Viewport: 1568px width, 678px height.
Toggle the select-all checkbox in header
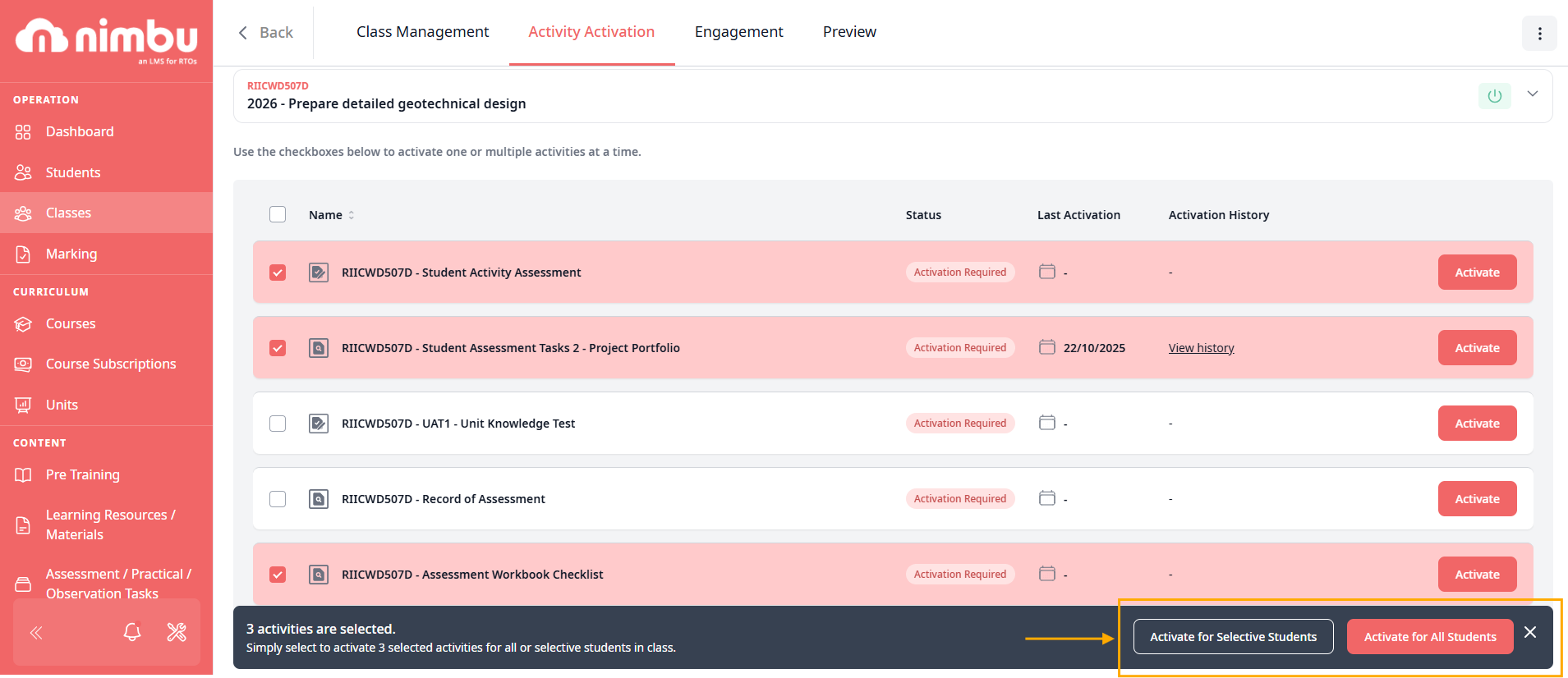click(x=278, y=214)
